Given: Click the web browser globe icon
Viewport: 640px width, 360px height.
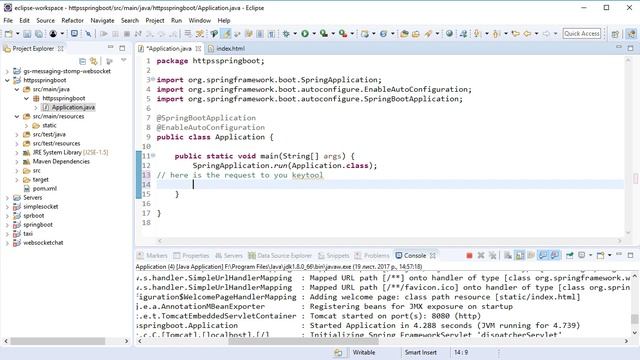Looking at the screenshot, I should pos(449,34).
